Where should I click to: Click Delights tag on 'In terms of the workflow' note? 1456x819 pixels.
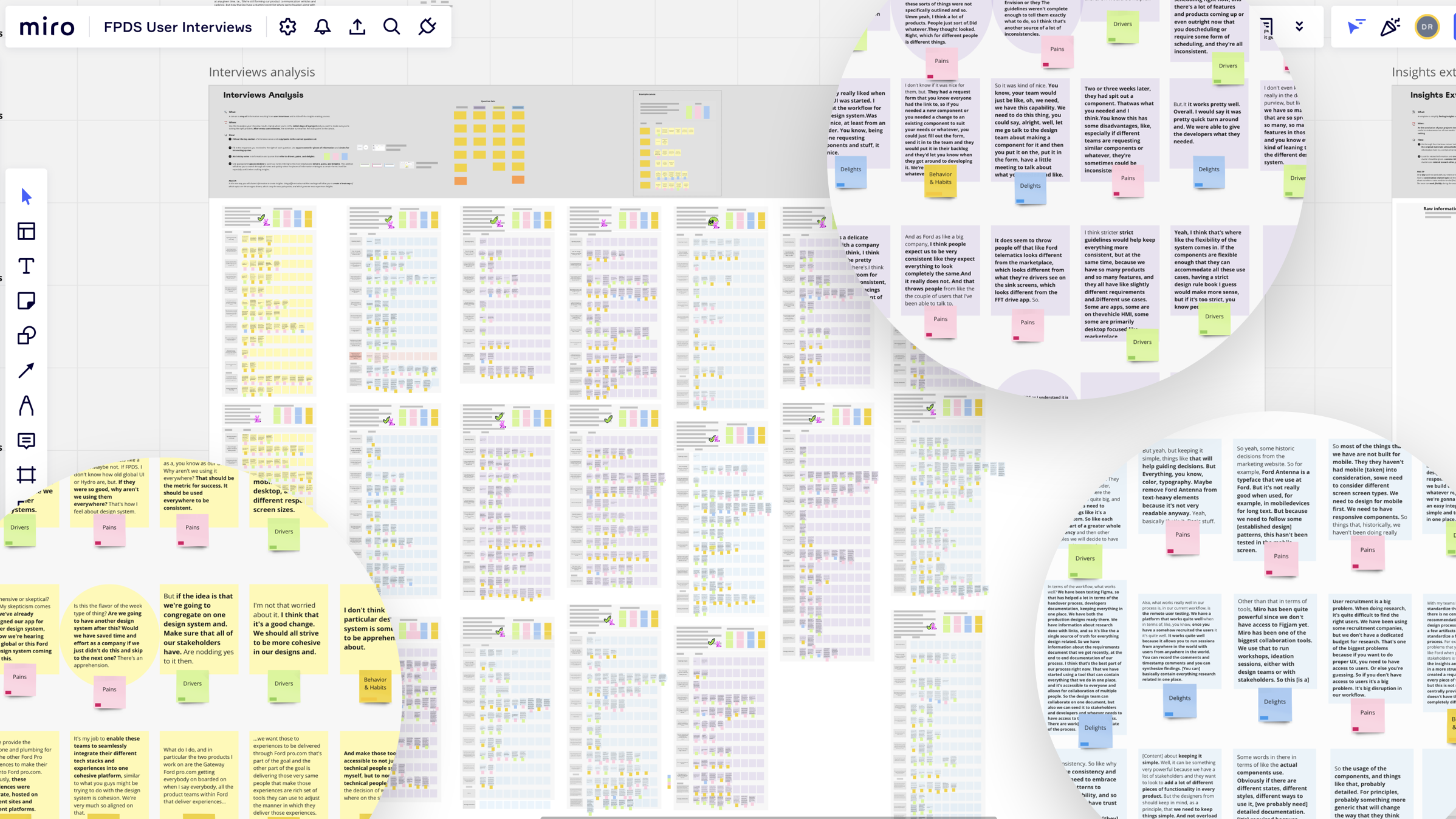point(1095,730)
